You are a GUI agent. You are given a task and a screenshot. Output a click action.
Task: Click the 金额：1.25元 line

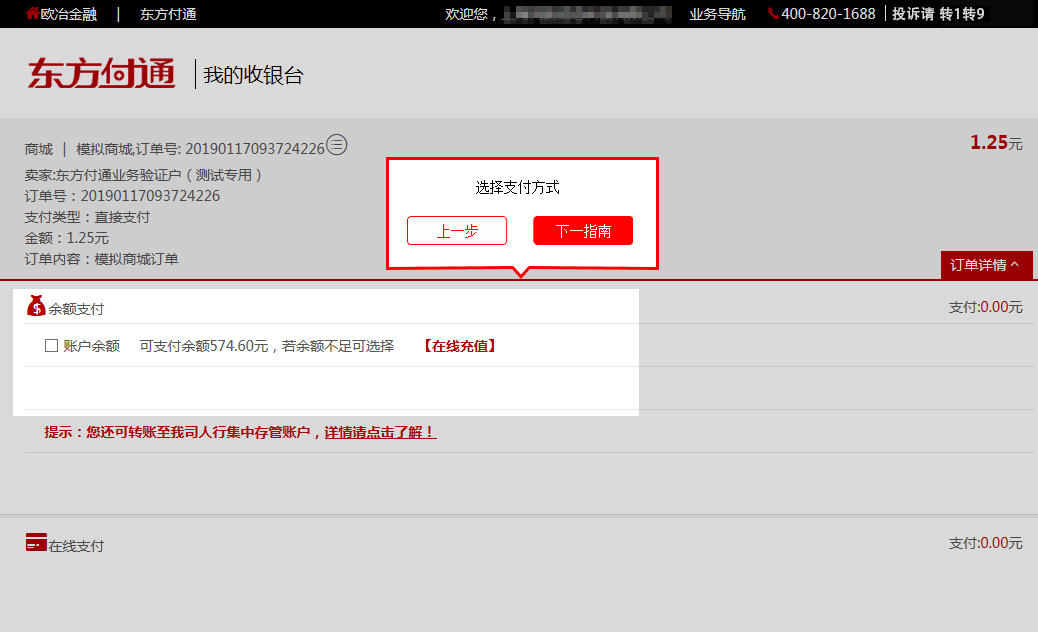coord(67,238)
